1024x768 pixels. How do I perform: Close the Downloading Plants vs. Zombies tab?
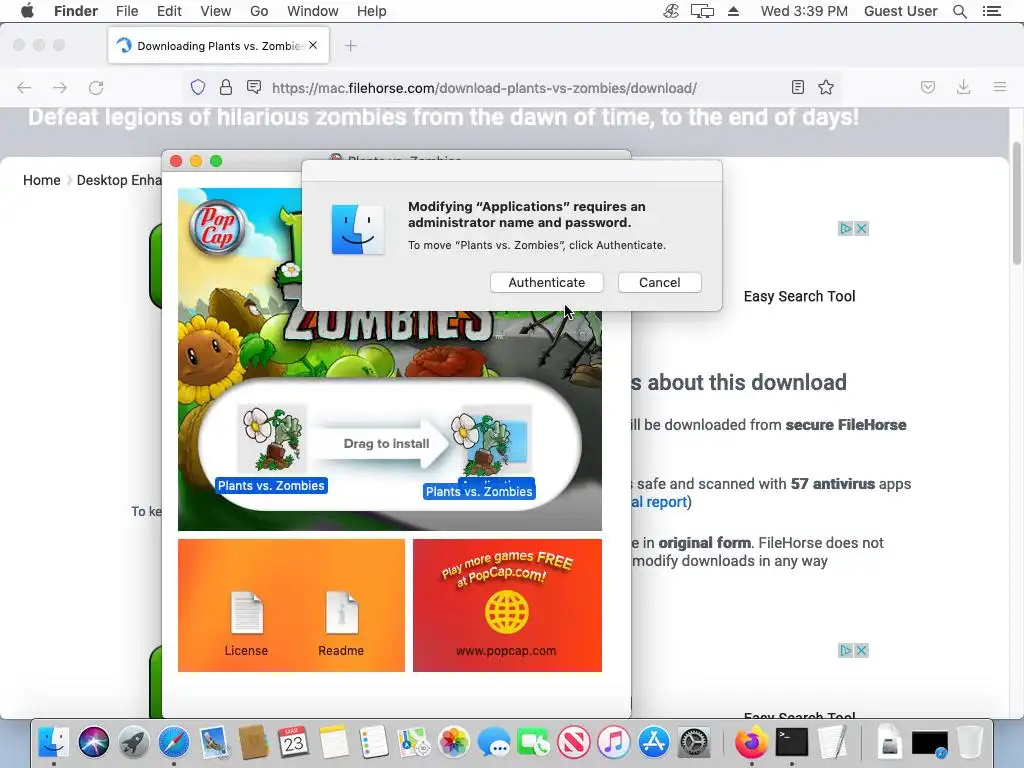click(x=313, y=45)
